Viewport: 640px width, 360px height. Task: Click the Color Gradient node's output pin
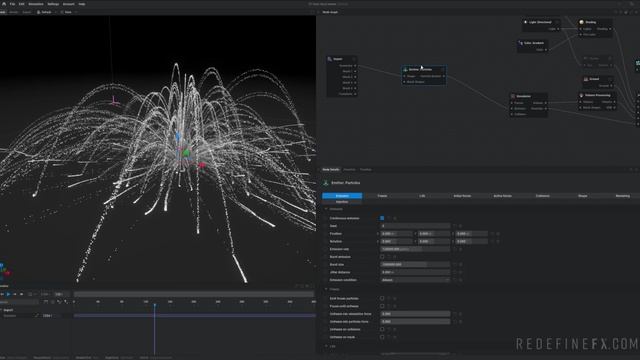(546, 50)
